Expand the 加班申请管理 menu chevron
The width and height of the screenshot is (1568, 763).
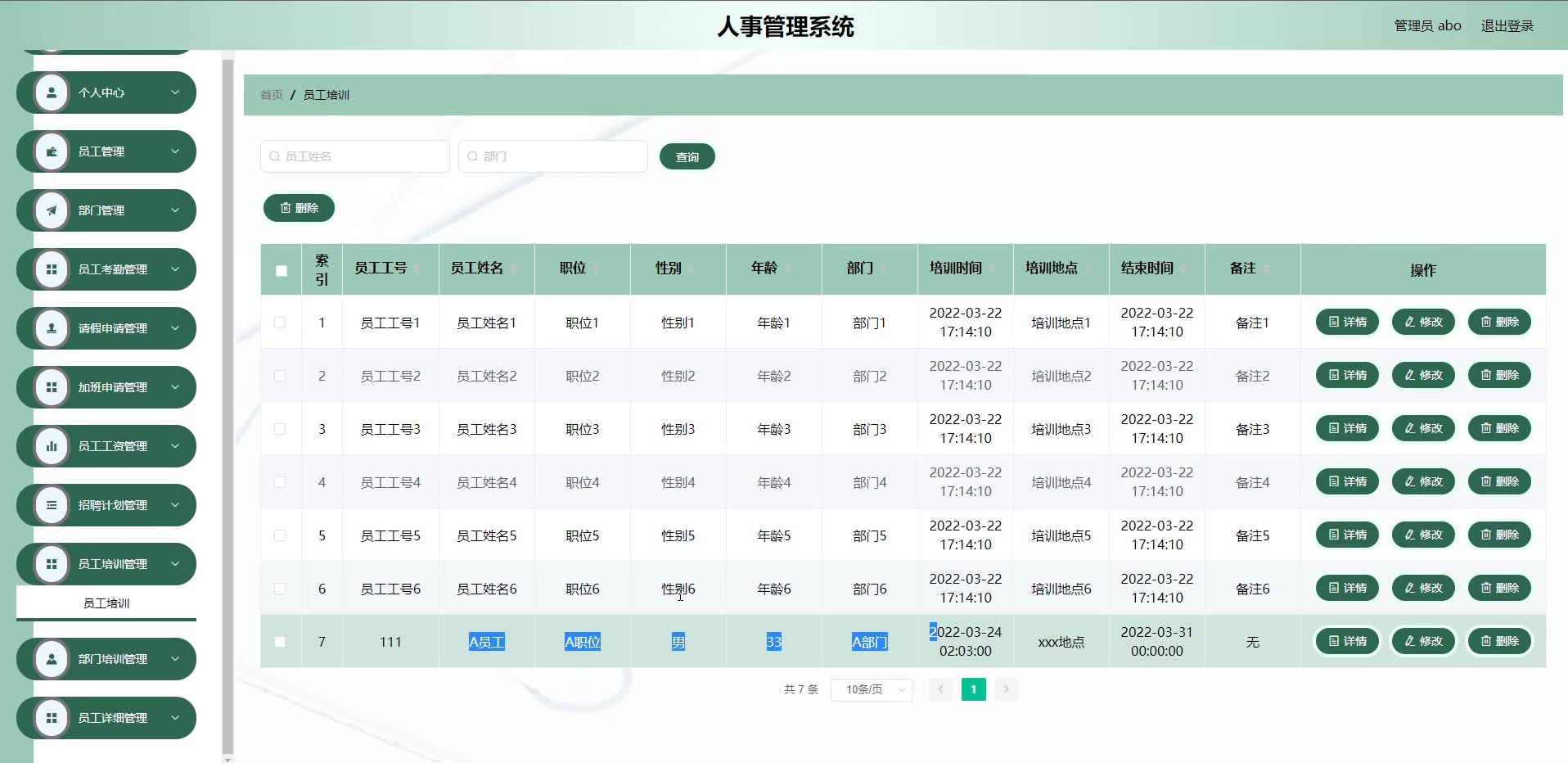click(175, 387)
